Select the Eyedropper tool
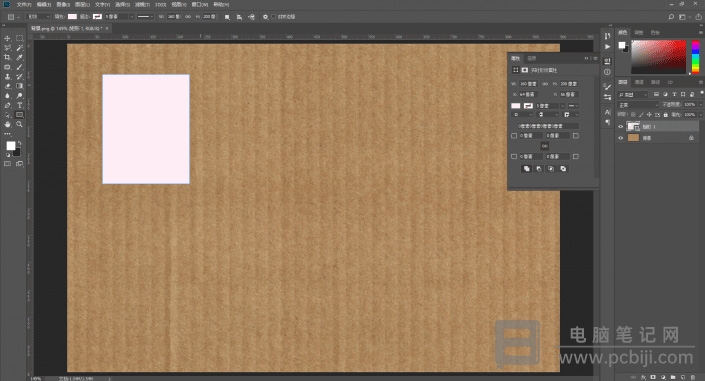Viewport: 705px width, 381px height. (19, 57)
